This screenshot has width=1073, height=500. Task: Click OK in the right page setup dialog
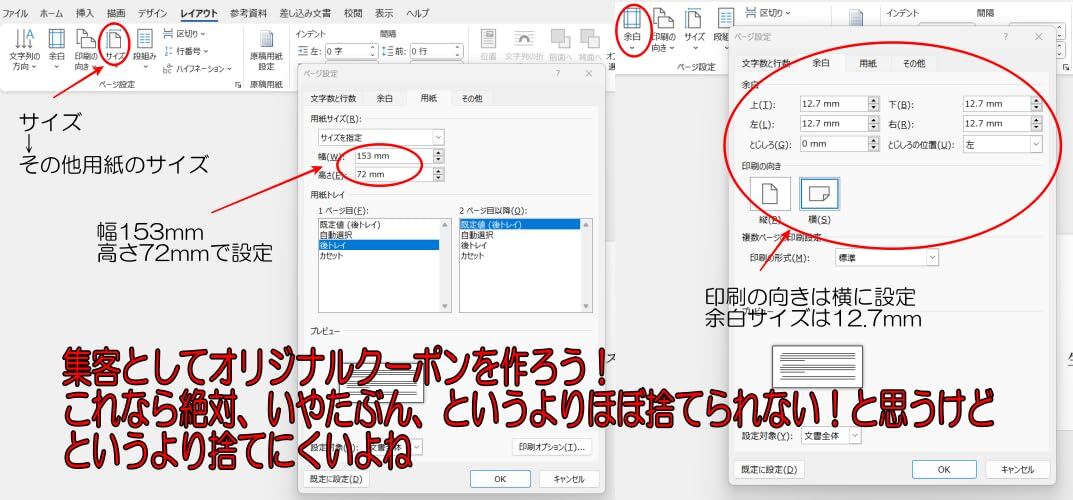point(944,469)
